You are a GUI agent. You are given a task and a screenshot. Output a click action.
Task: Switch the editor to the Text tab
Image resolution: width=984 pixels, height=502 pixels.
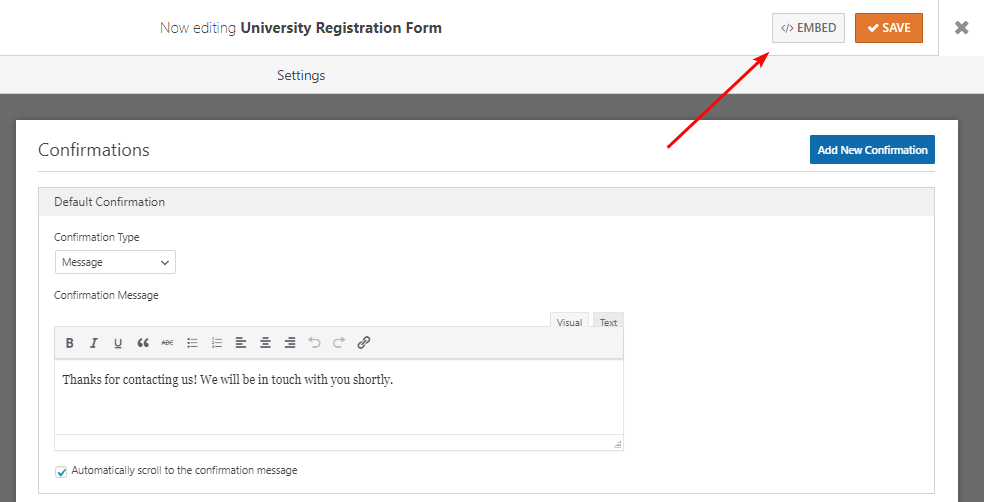click(608, 322)
